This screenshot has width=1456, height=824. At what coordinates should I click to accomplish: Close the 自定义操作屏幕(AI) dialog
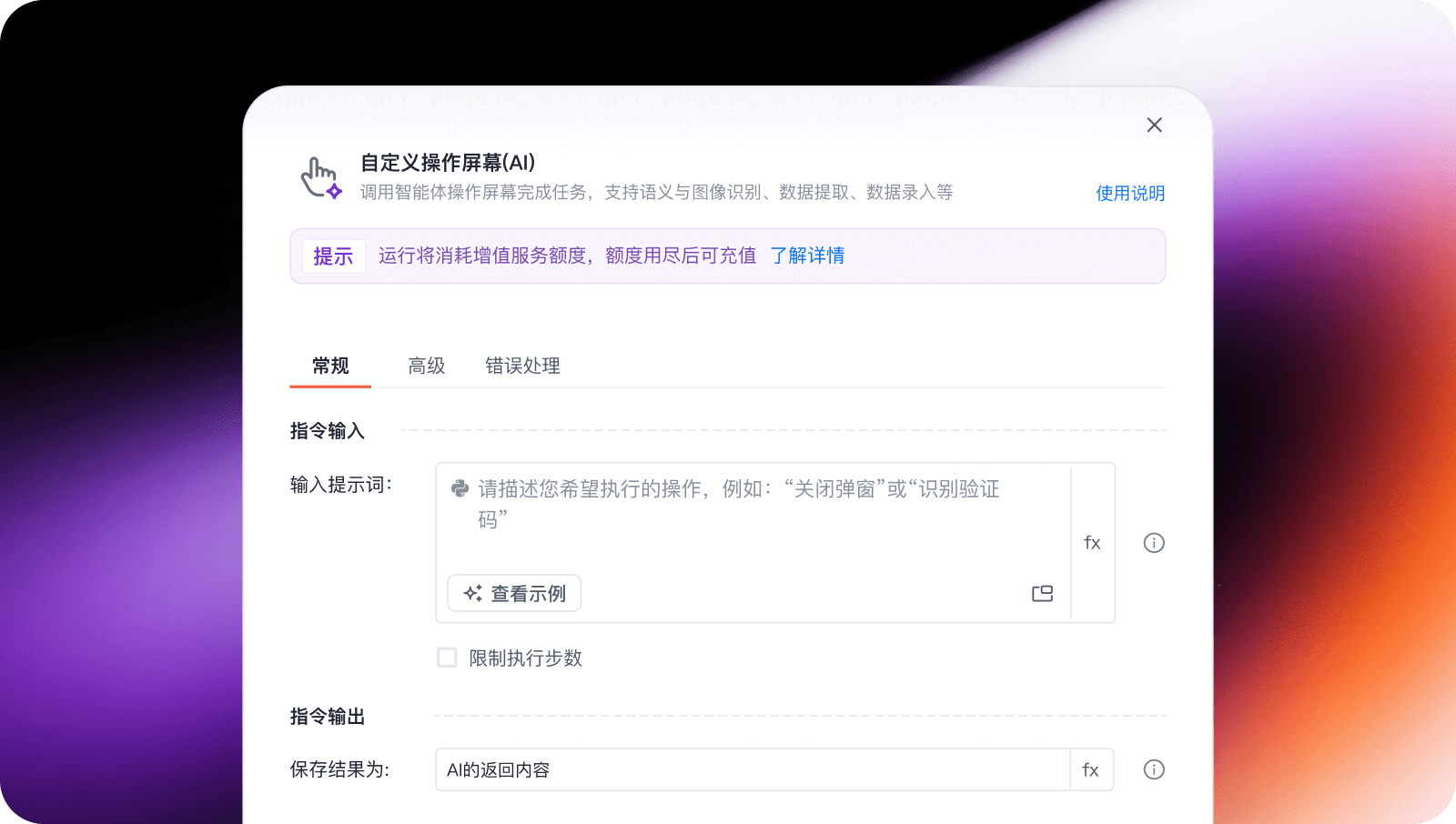tap(1154, 126)
